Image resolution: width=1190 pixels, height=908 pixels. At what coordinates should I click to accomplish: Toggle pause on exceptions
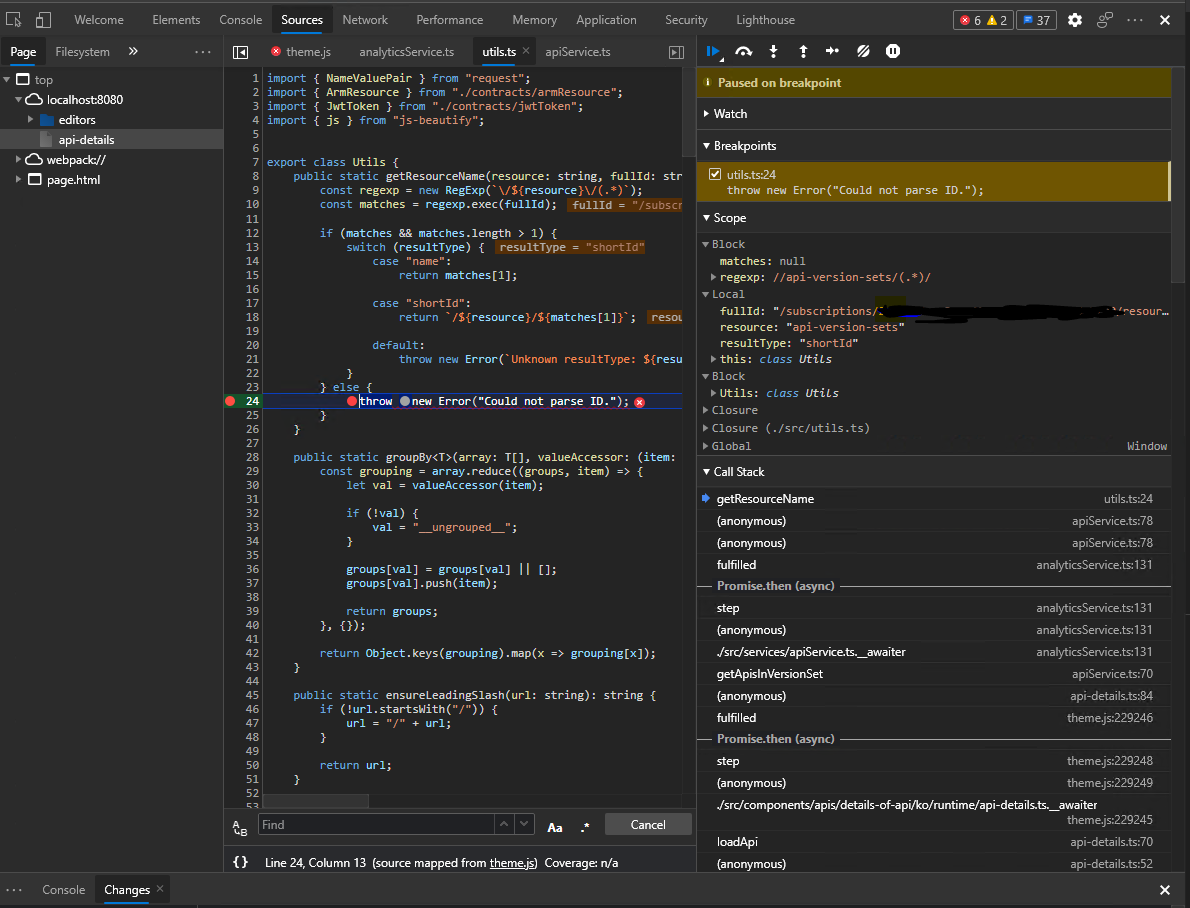tap(893, 51)
